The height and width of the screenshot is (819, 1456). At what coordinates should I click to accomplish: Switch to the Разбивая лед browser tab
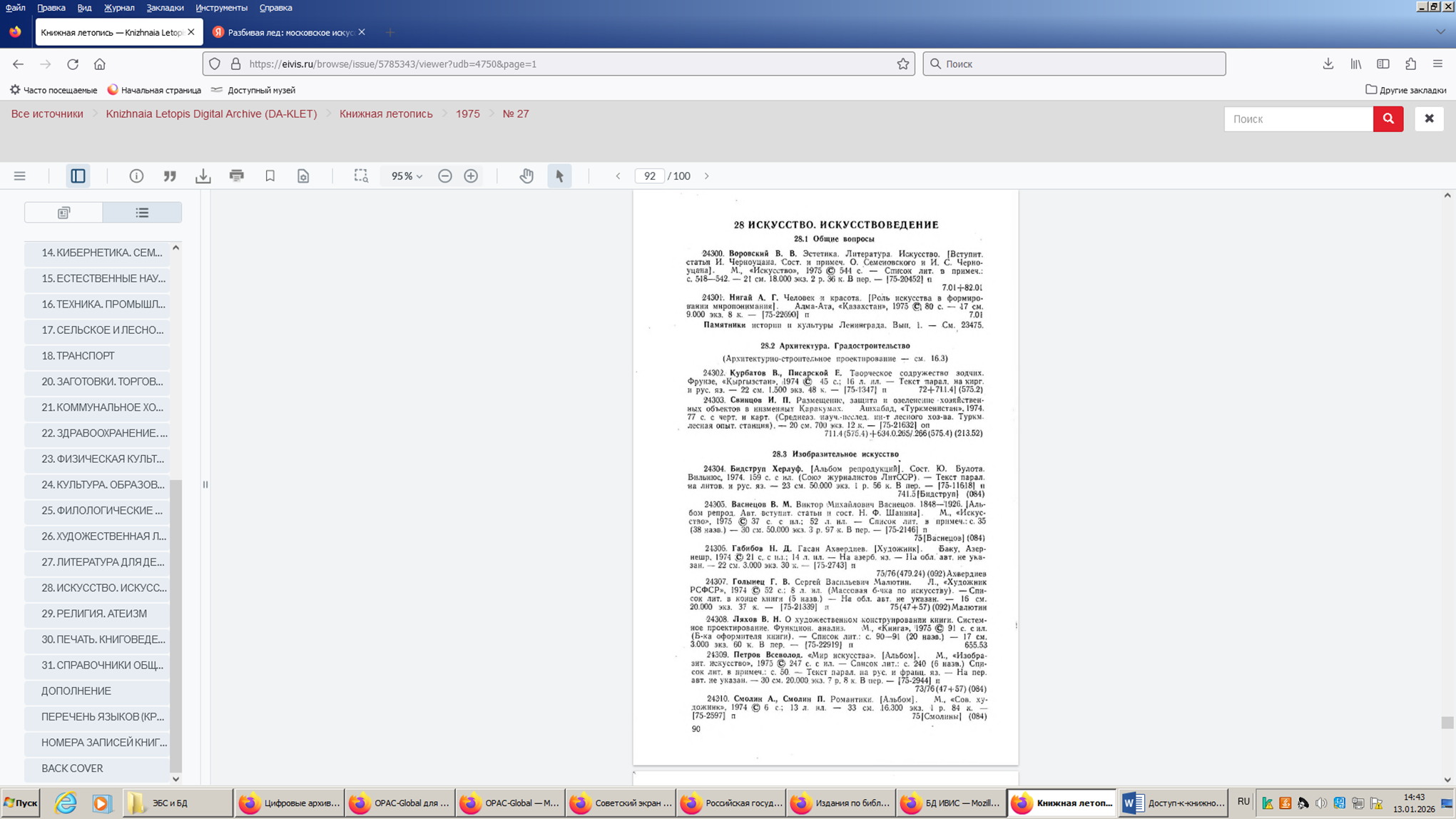point(289,32)
